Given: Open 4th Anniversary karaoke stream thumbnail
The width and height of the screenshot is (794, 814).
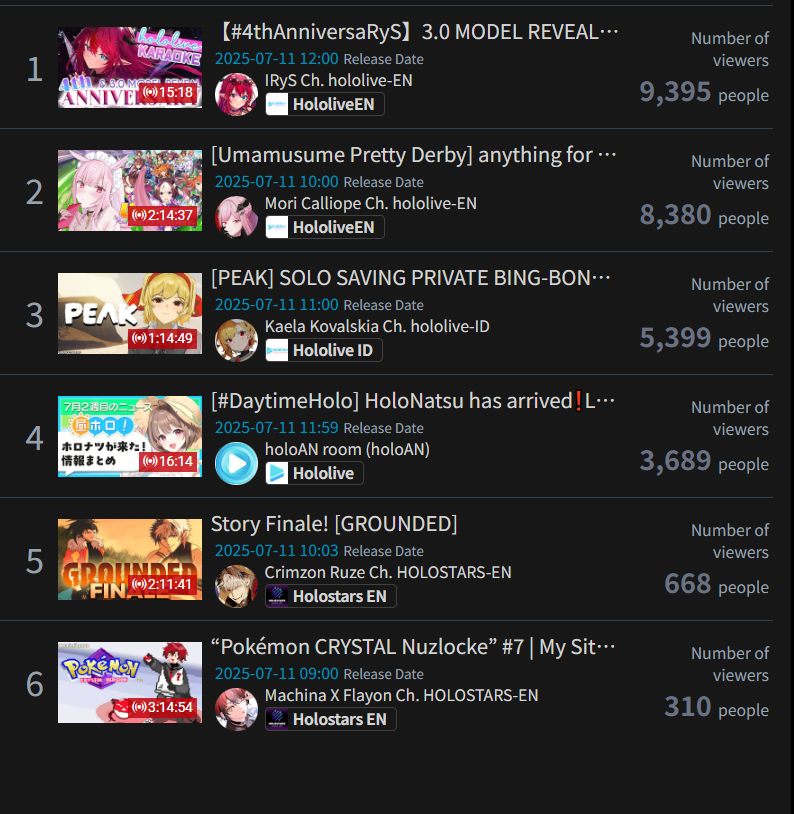Looking at the screenshot, I should [130, 67].
